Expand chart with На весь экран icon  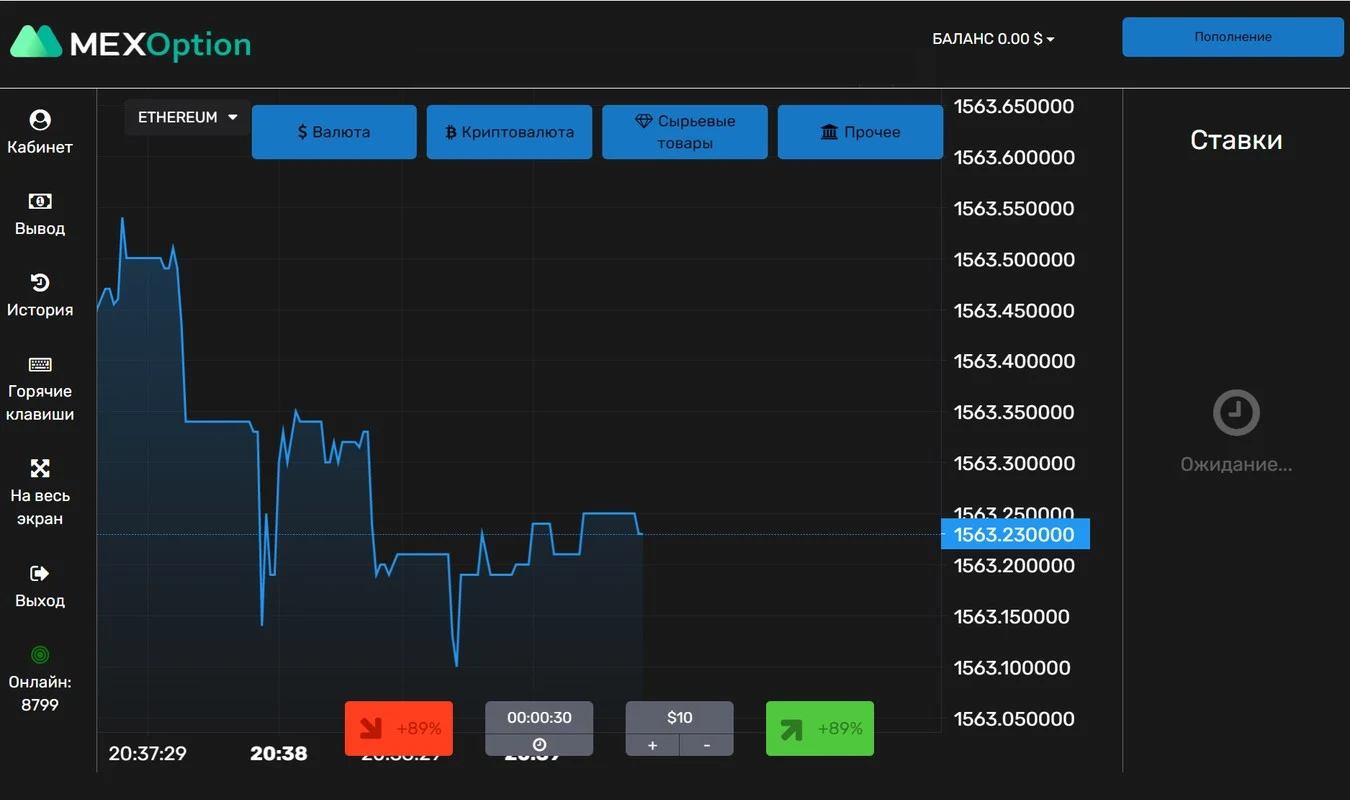tap(40, 468)
